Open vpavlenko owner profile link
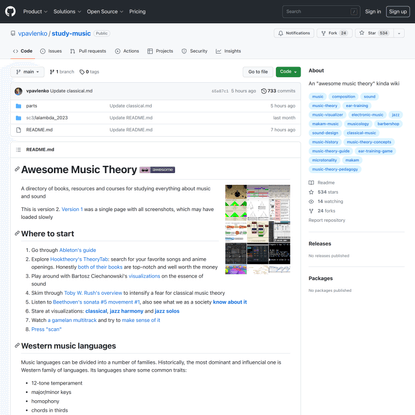This screenshot has width=415, height=415. point(33,33)
